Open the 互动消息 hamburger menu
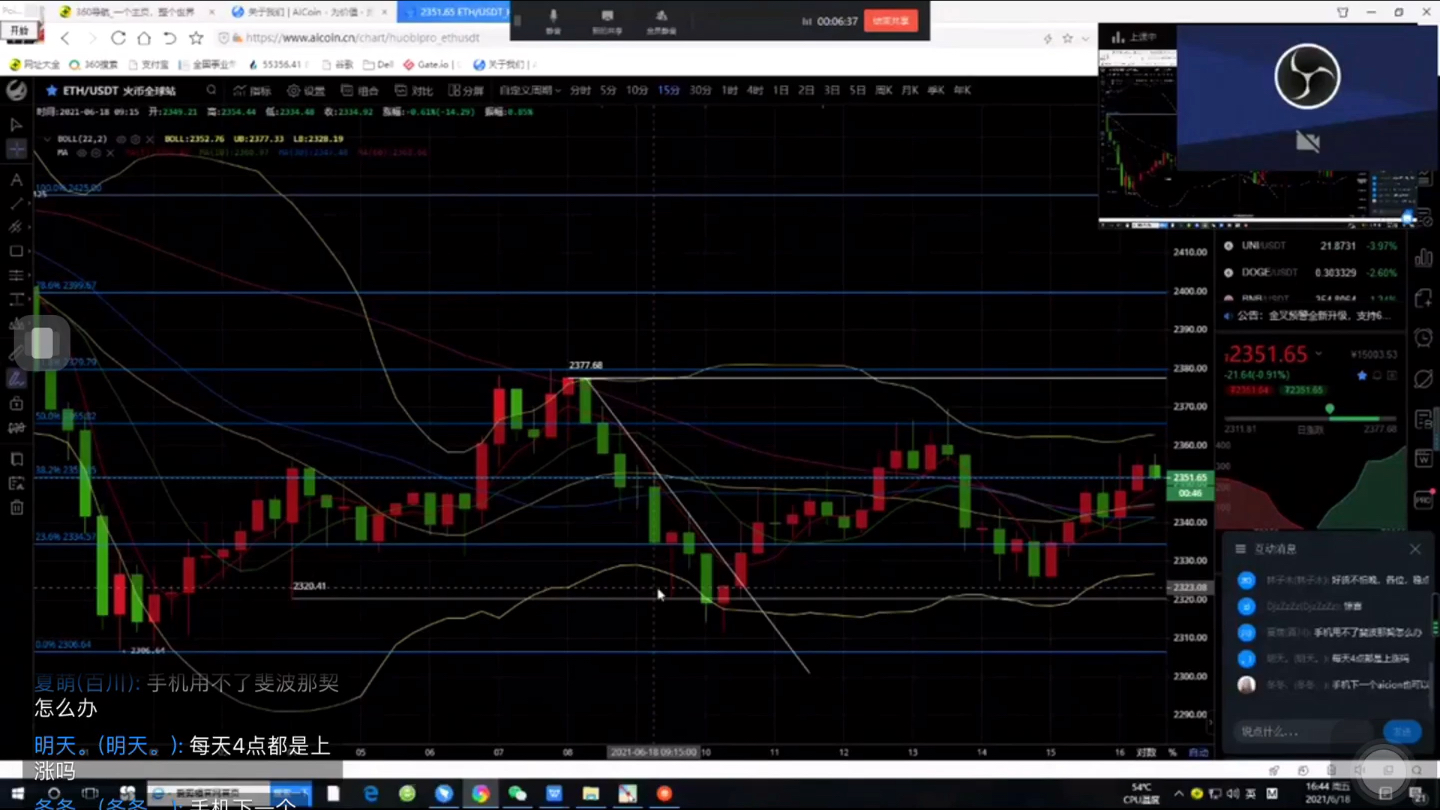This screenshot has width=1440, height=810. tap(1240, 549)
